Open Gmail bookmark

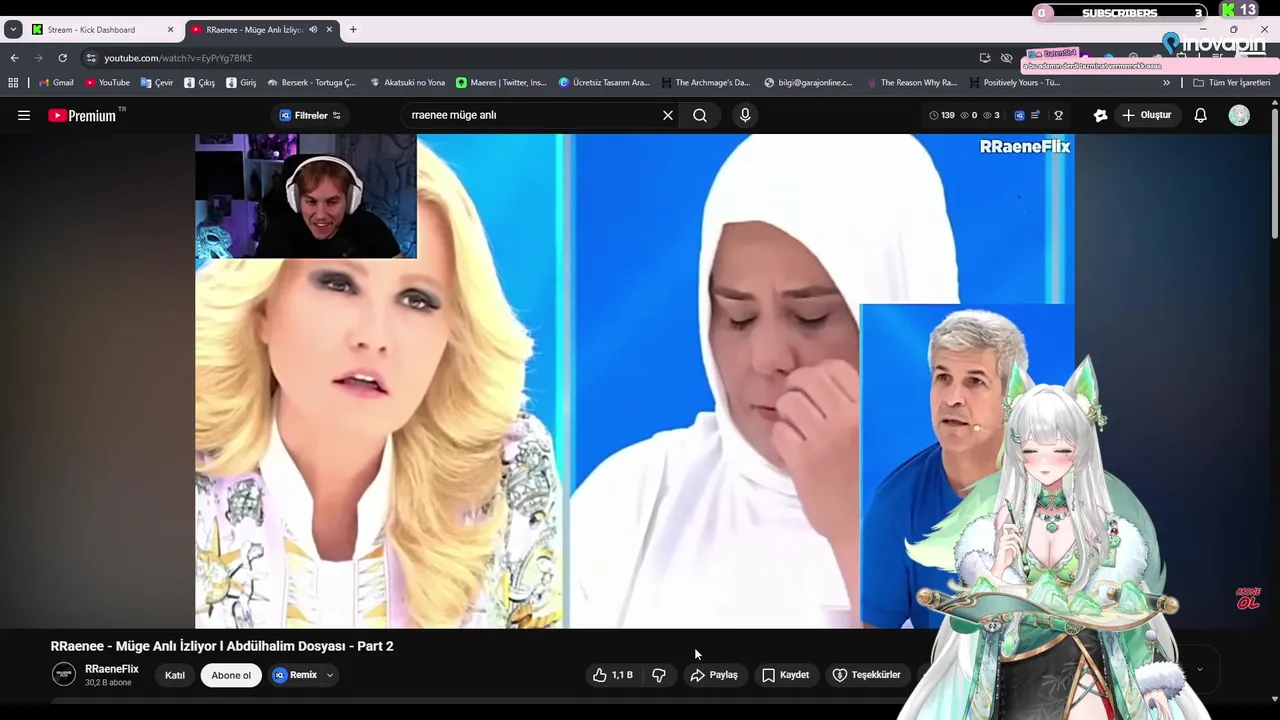pos(56,83)
